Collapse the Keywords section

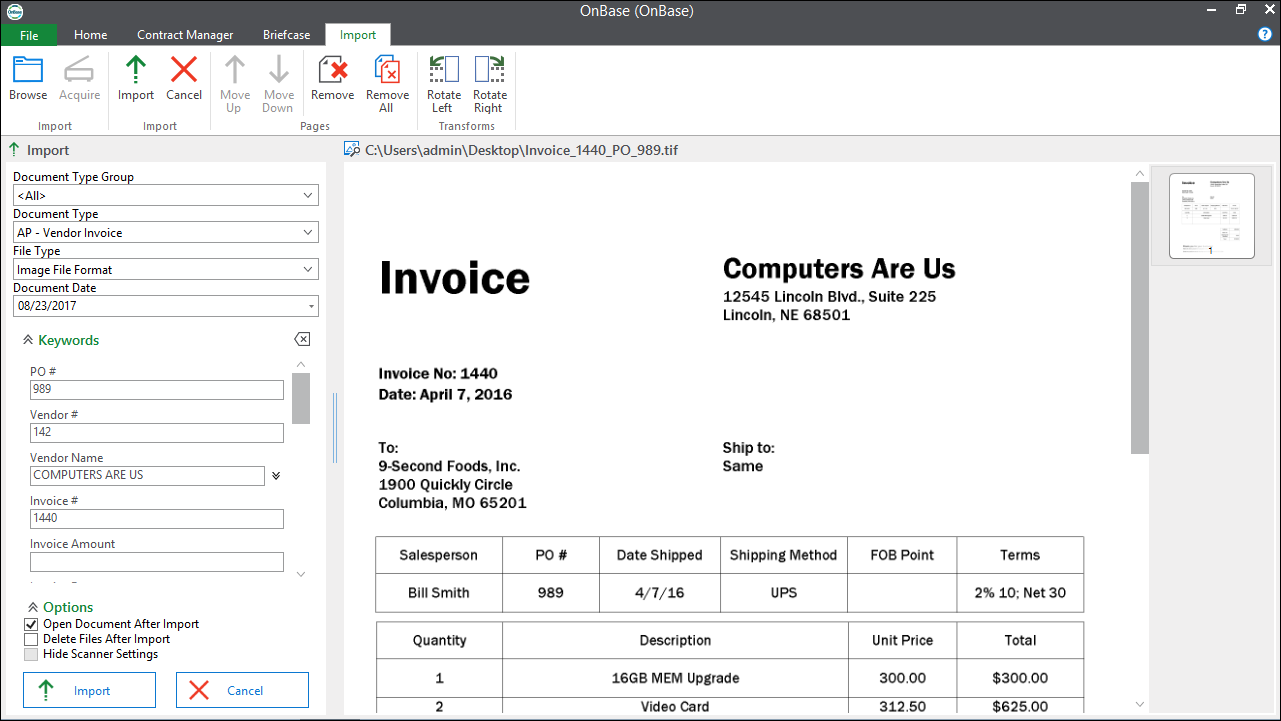point(28,340)
